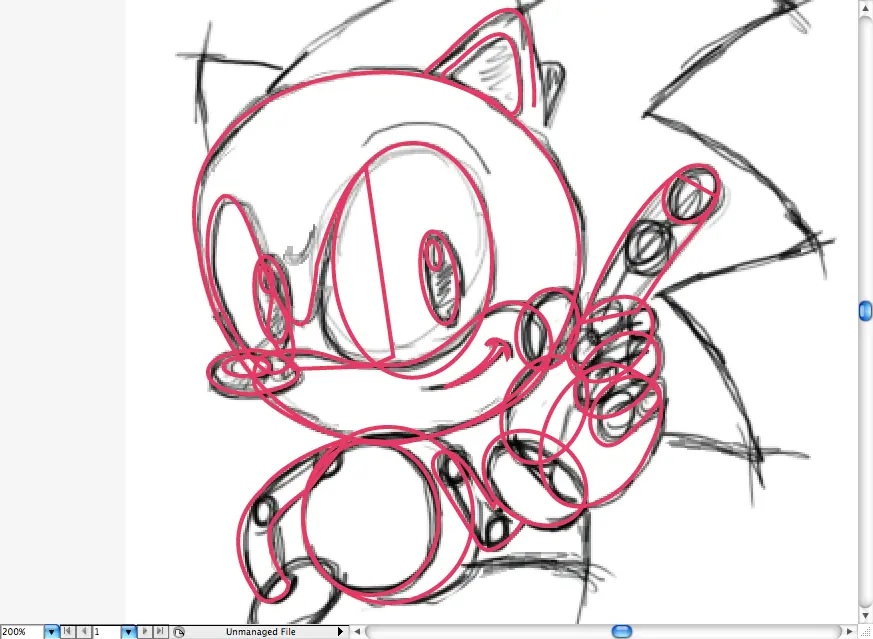Viewport: 873px width, 639px height.
Task: Click the horizontal scrollbar left arrow
Action: tap(357, 632)
